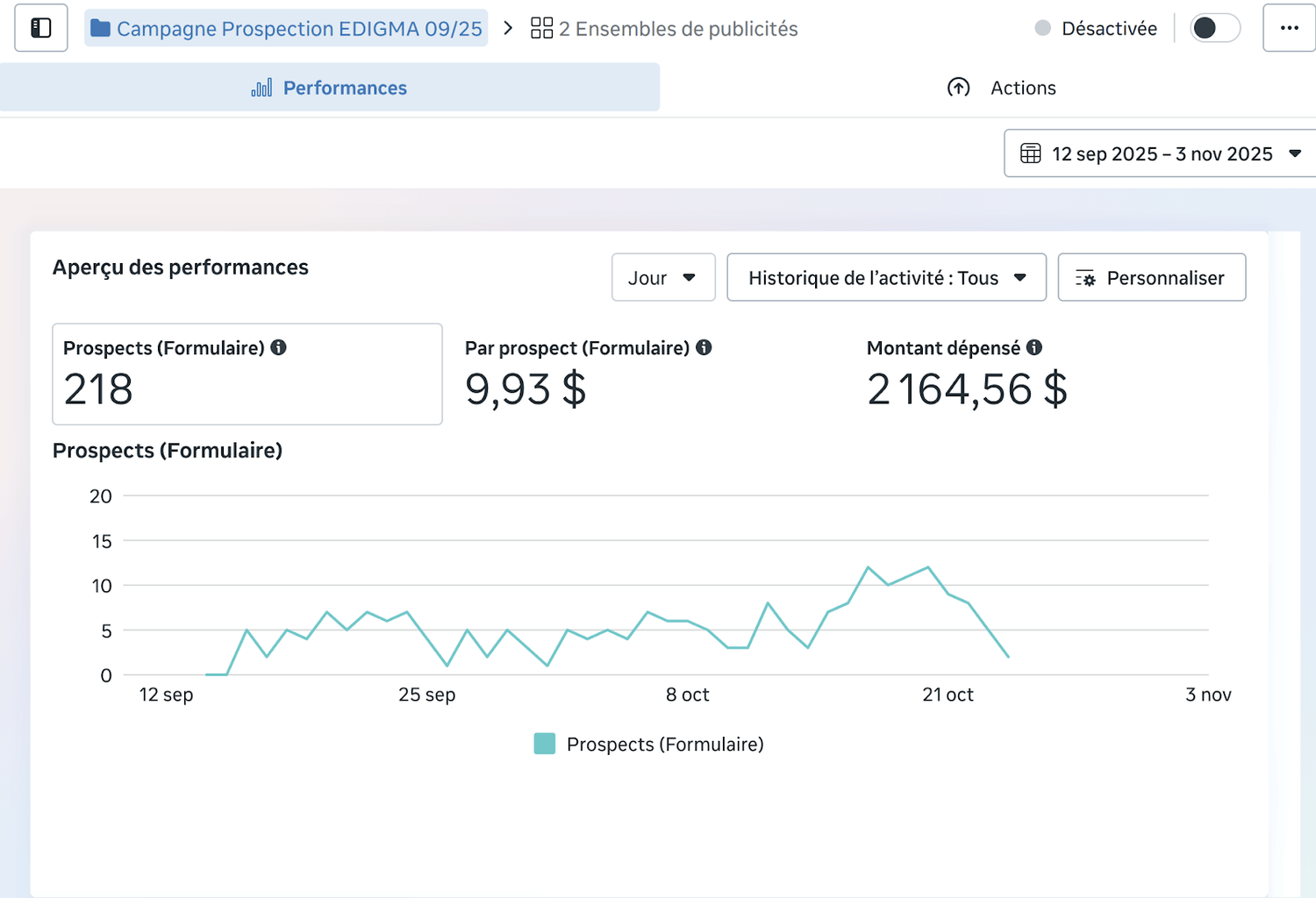
Task: Go to 2 Ensembles de publicités
Action: (x=677, y=29)
